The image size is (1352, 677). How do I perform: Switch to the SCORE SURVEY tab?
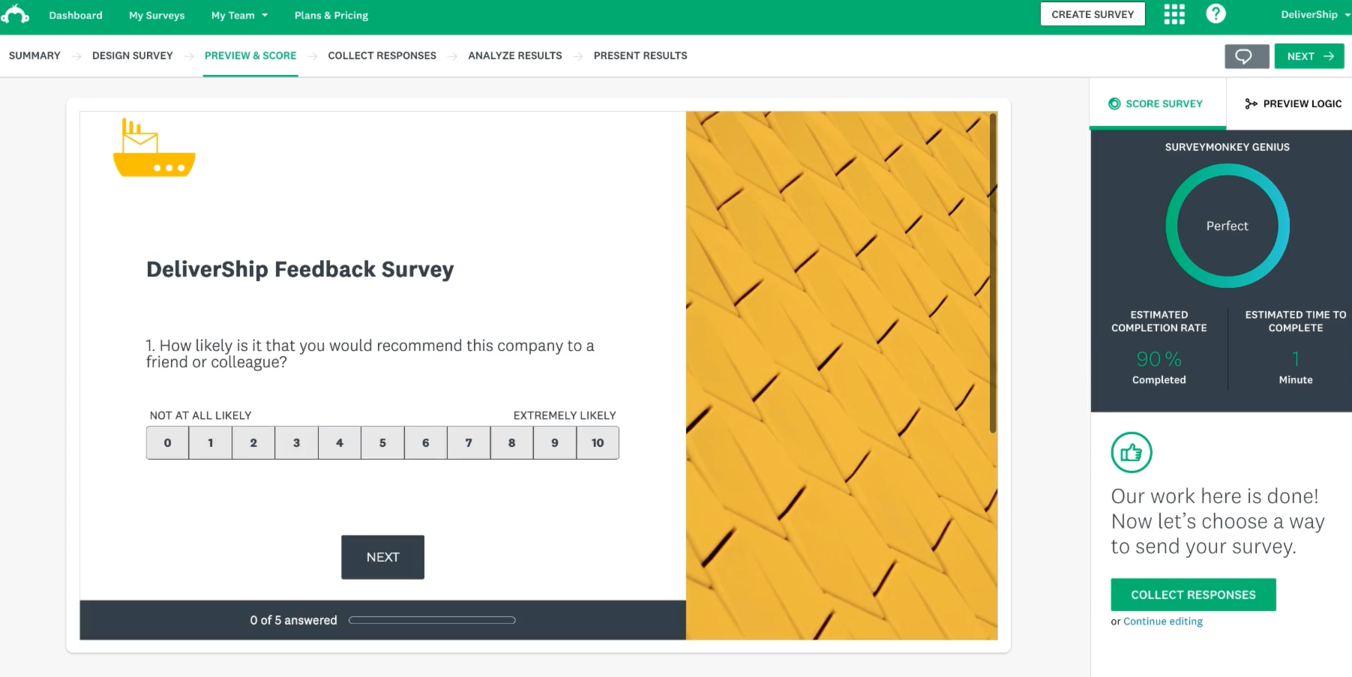(x=1156, y=104)
